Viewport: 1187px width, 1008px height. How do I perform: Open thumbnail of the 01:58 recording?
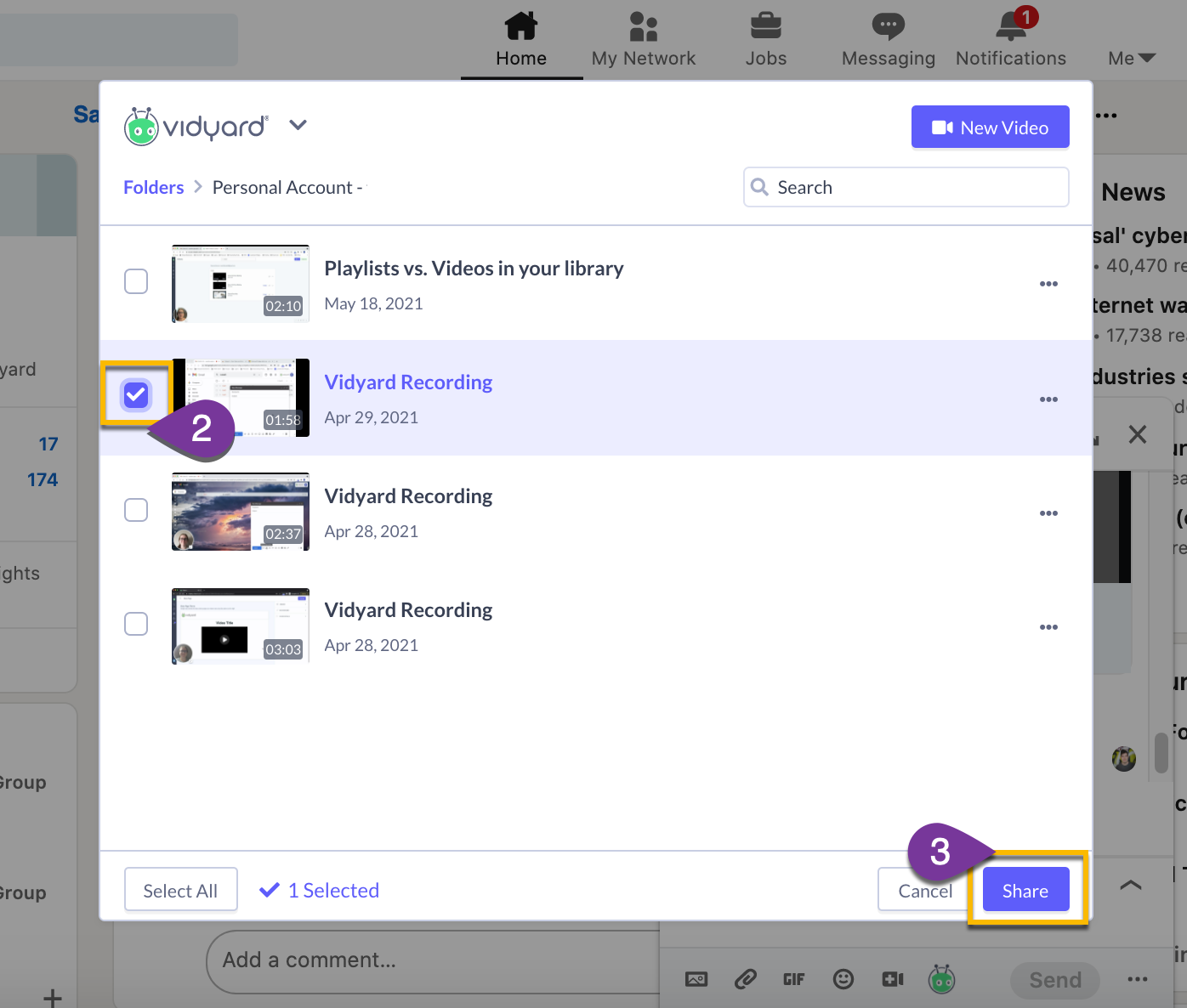pyautogui.click(x=241, y=398)
